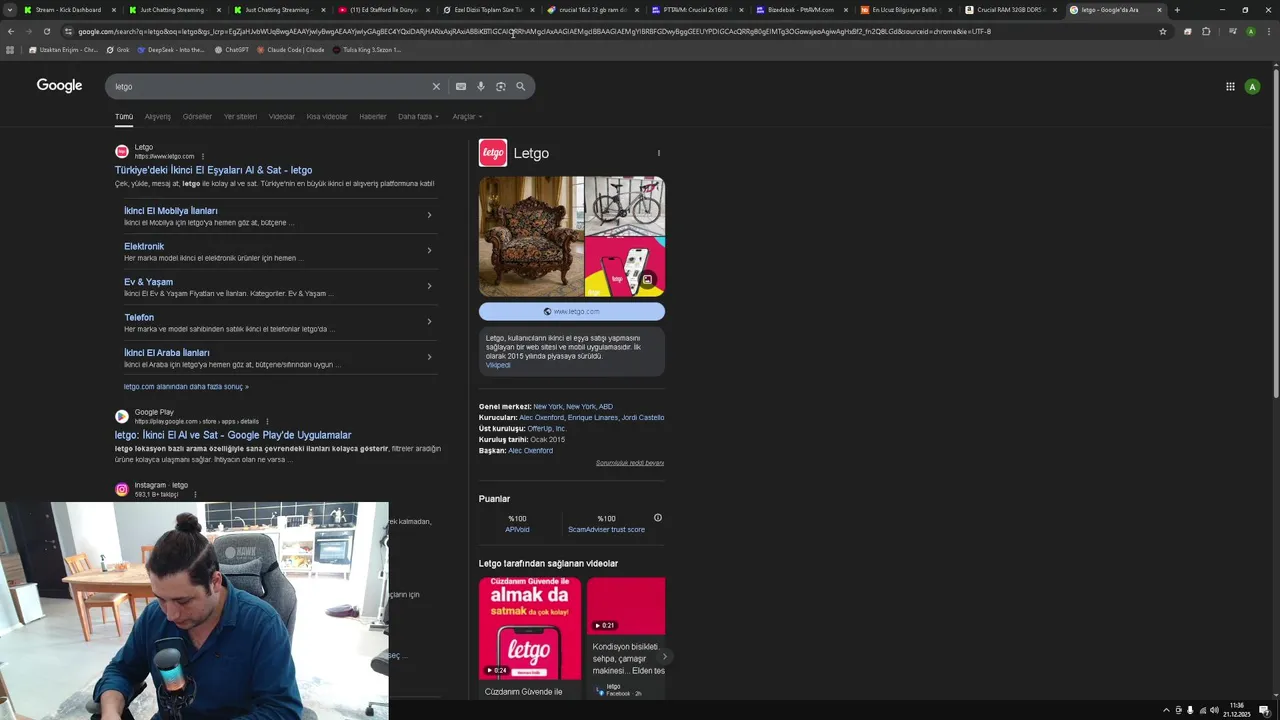
Task: Open more options for the Letgo result
Action: click(203, 156)
